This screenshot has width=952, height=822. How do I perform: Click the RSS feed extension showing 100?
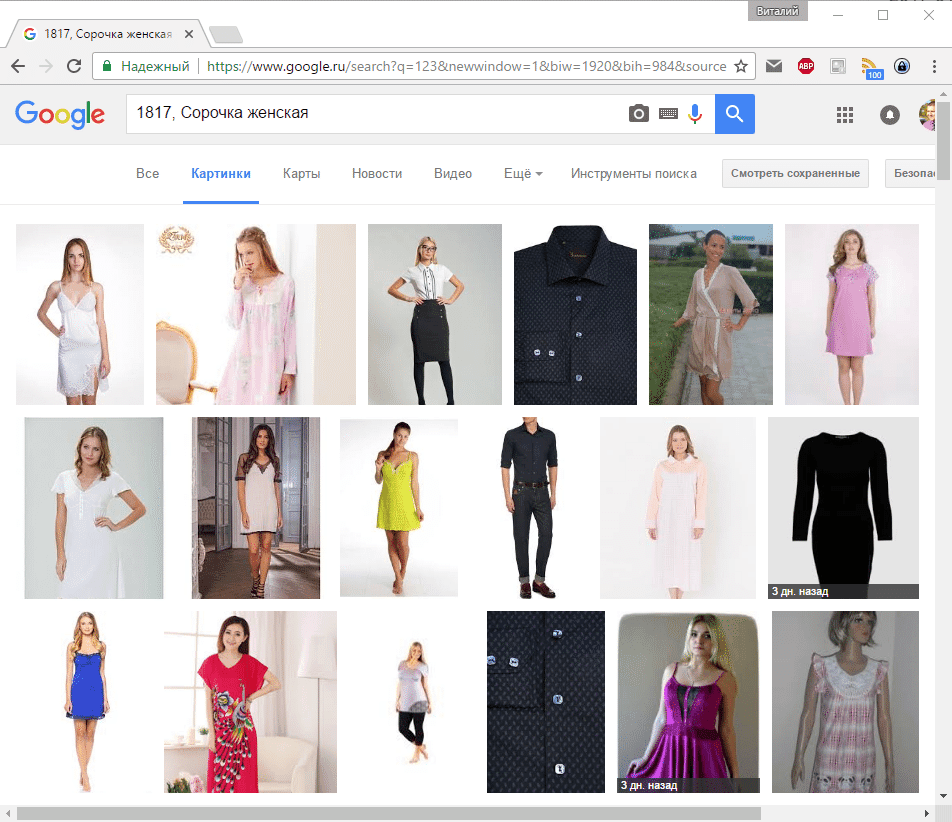point(871,67)
